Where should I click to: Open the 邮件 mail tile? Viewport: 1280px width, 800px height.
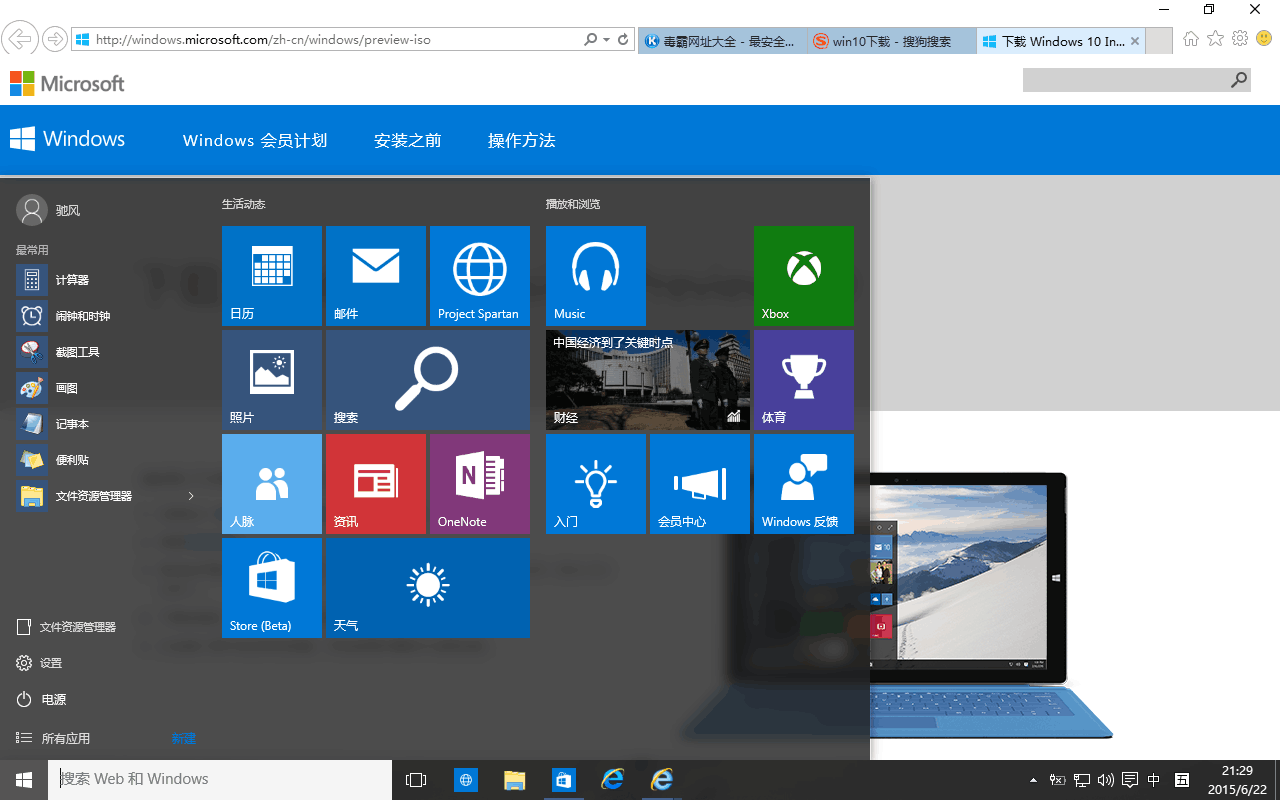tap(376, 275)
